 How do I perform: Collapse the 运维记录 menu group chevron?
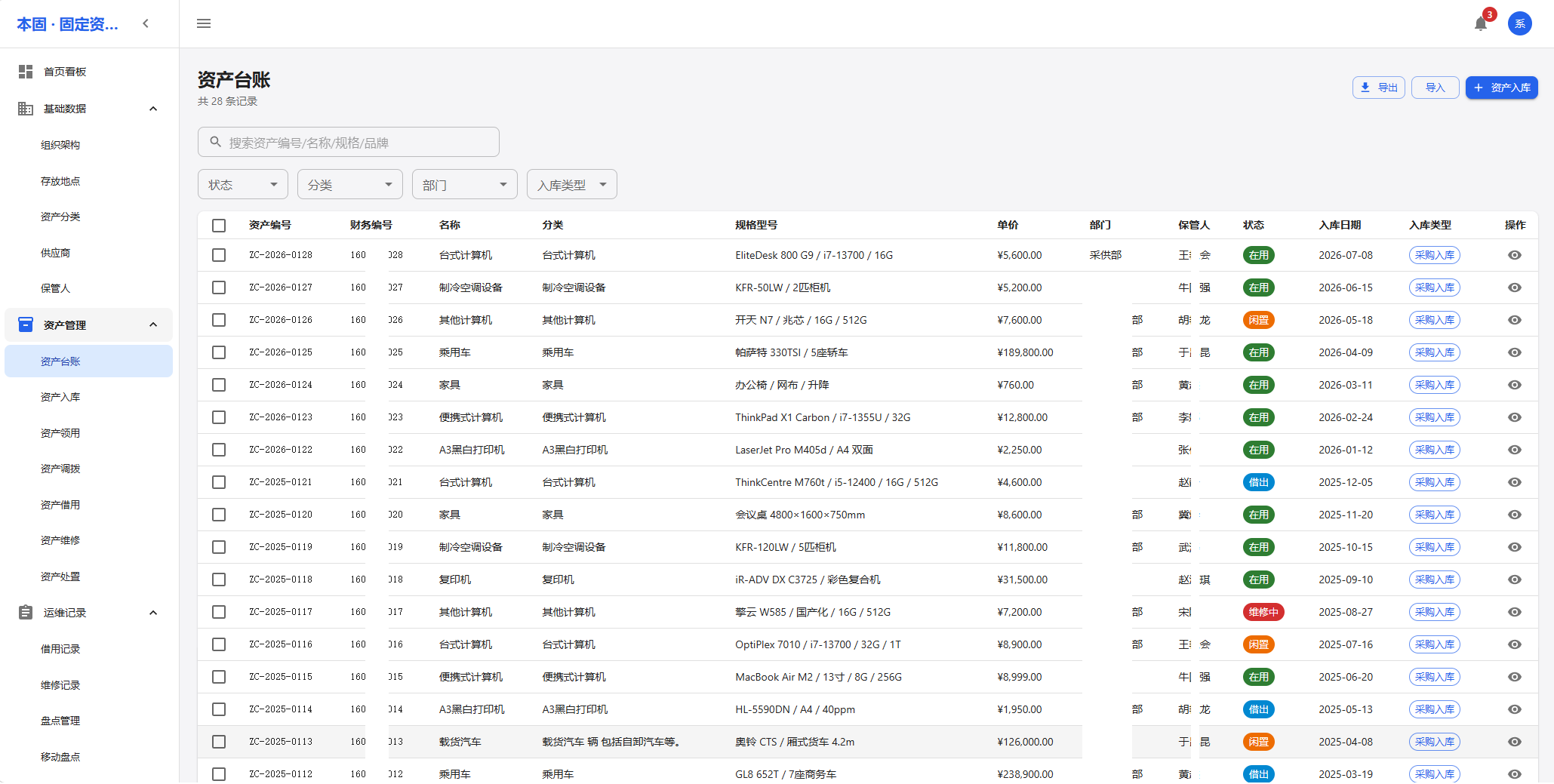pos(153,613)
